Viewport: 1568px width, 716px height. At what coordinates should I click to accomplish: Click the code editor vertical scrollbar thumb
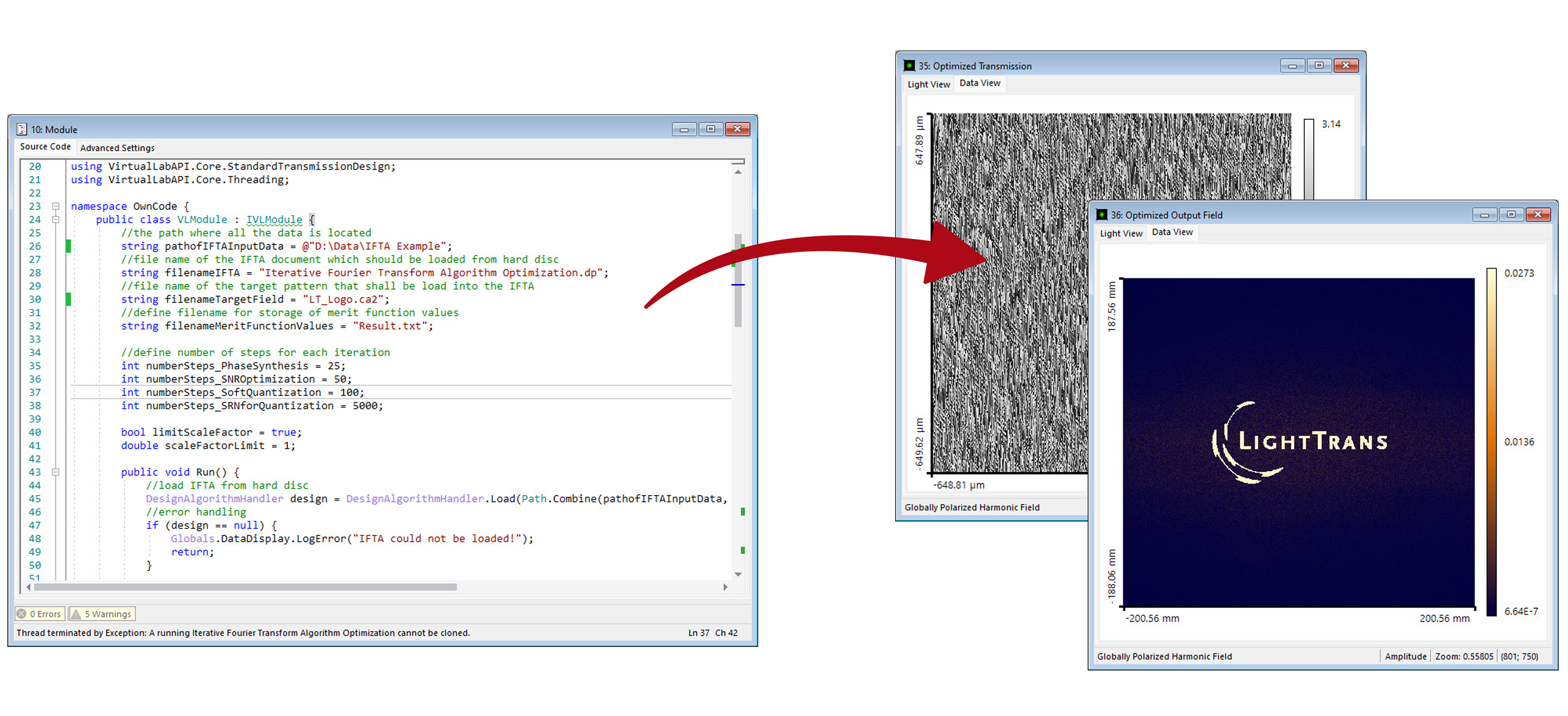738,281
